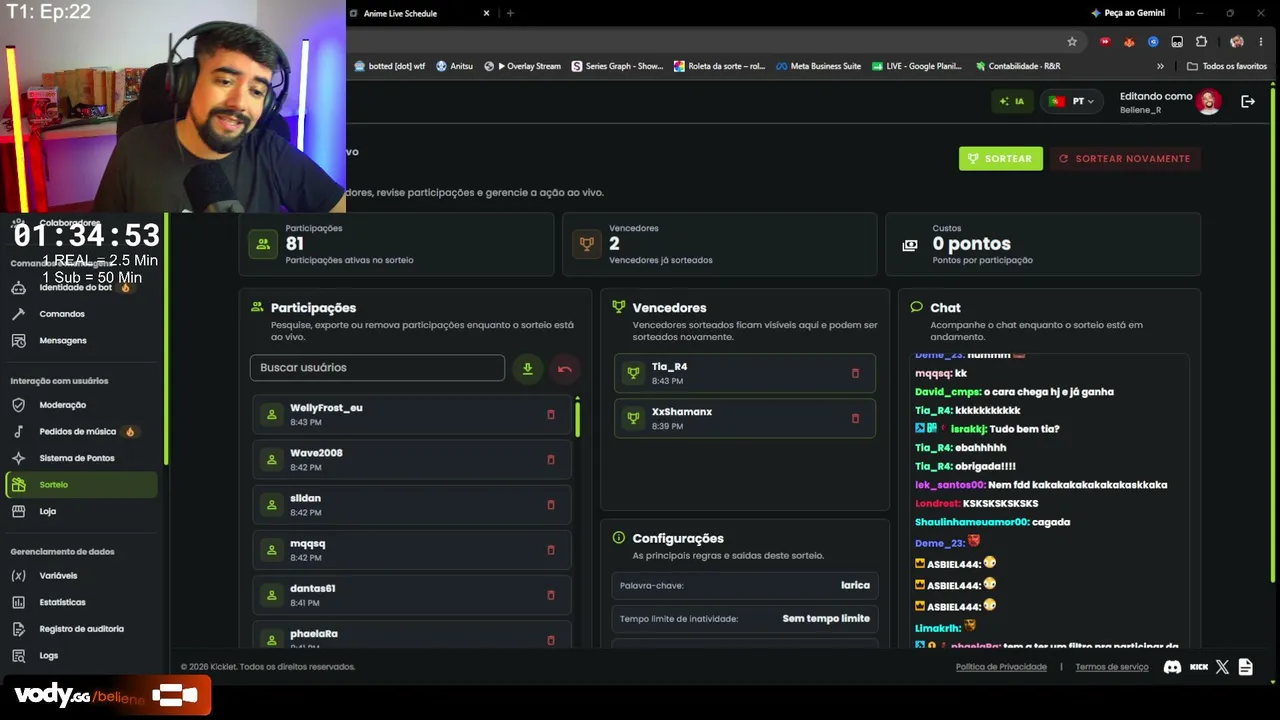This screenshot has width=1280, height=720.
Task: Open the Bellene_R profile avatar
Action: [1208, 101]
